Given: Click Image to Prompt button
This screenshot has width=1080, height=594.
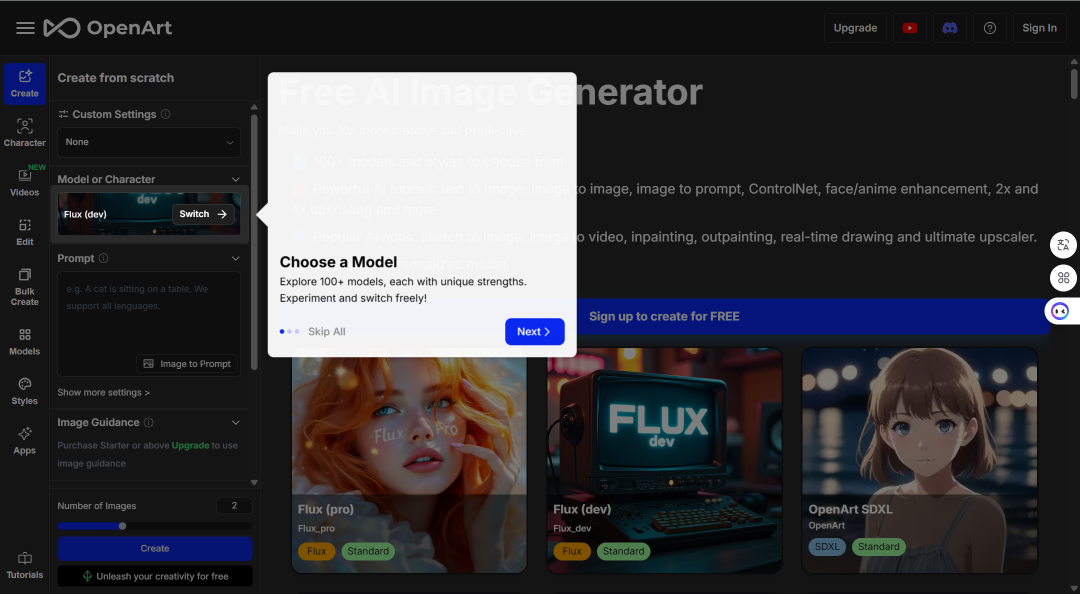Looking at the screenshot, I should pyautogui.click(x=187, y=364).
